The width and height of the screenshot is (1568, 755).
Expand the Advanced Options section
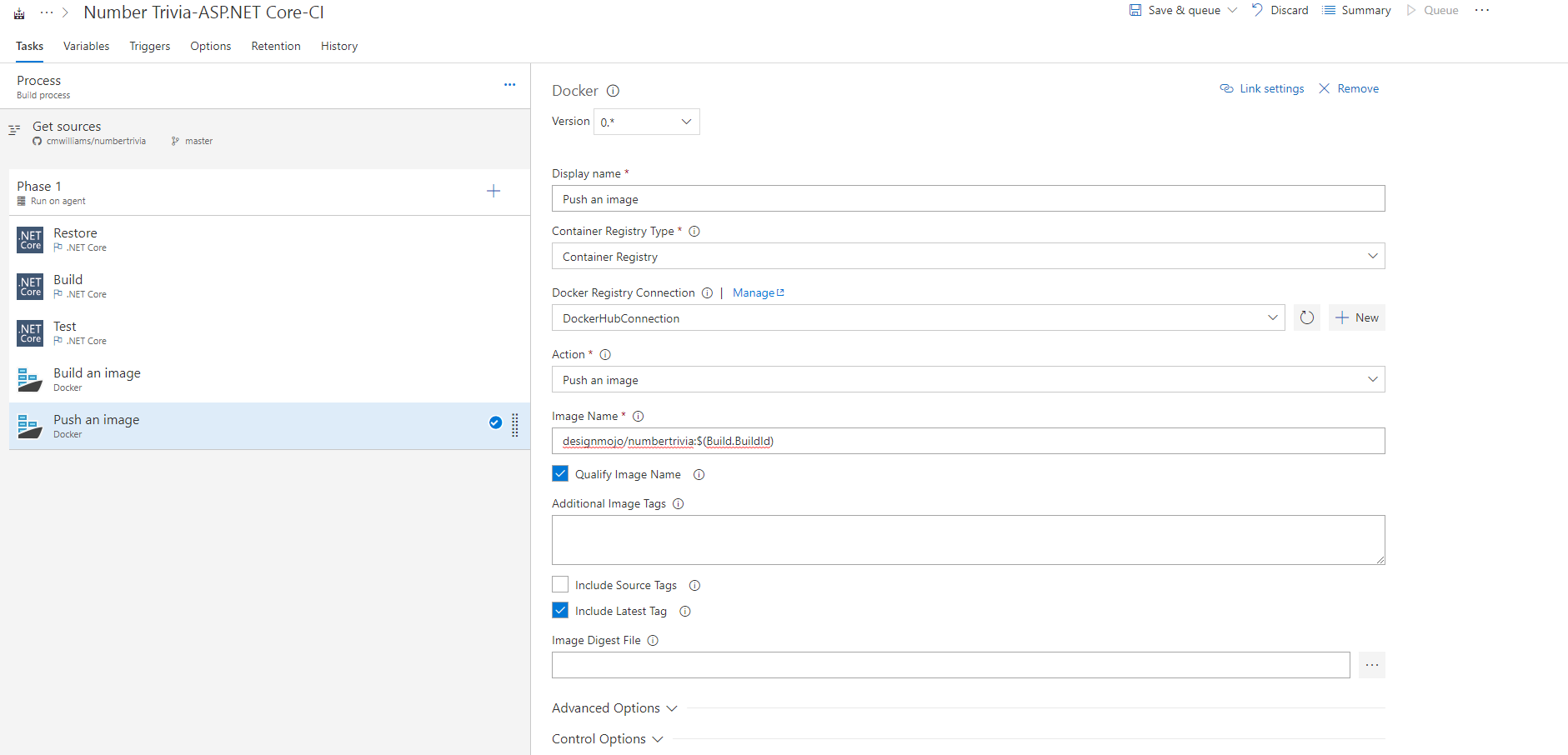(614, 708)
